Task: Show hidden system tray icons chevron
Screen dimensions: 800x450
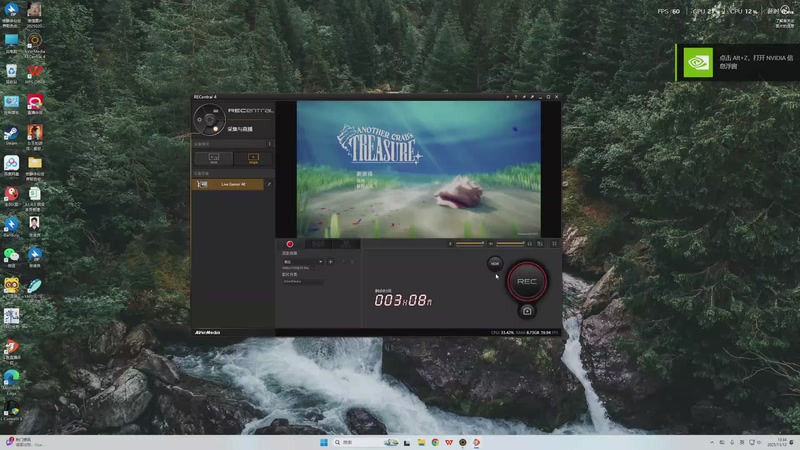Action: pos(712,442)
